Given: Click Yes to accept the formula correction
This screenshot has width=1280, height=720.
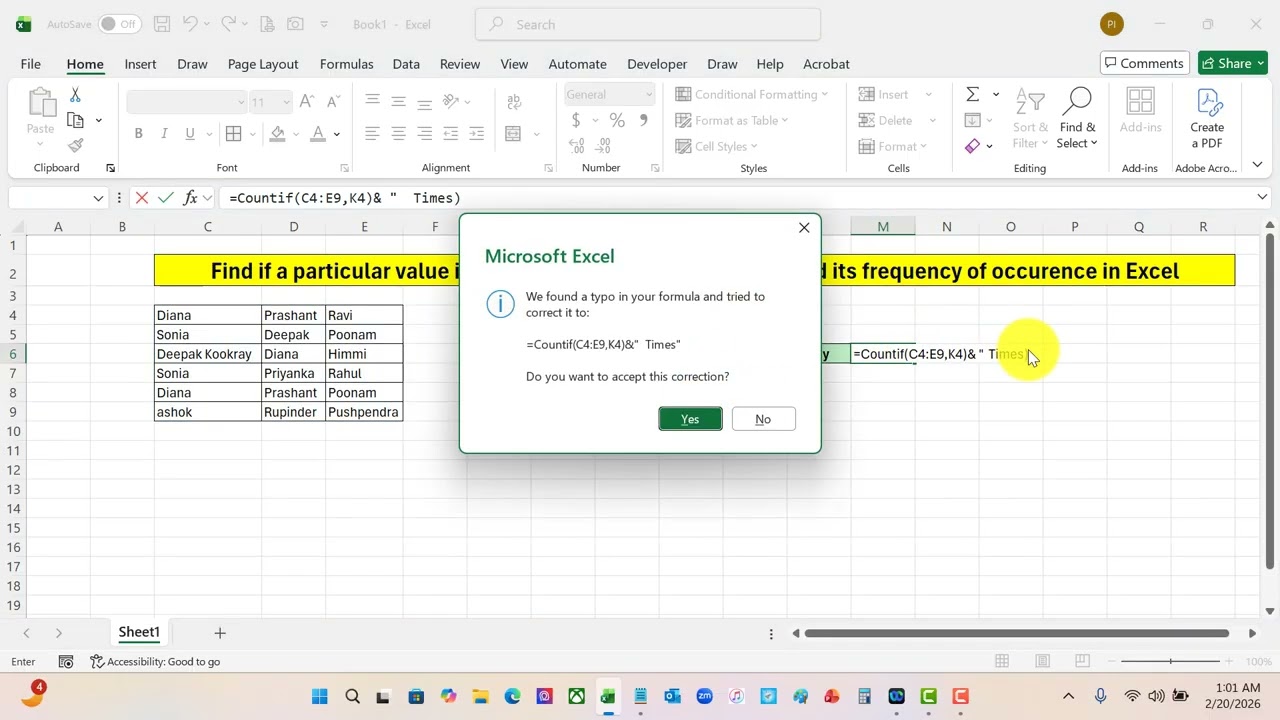Looking at the screenshot, I should tap(690, 419).
